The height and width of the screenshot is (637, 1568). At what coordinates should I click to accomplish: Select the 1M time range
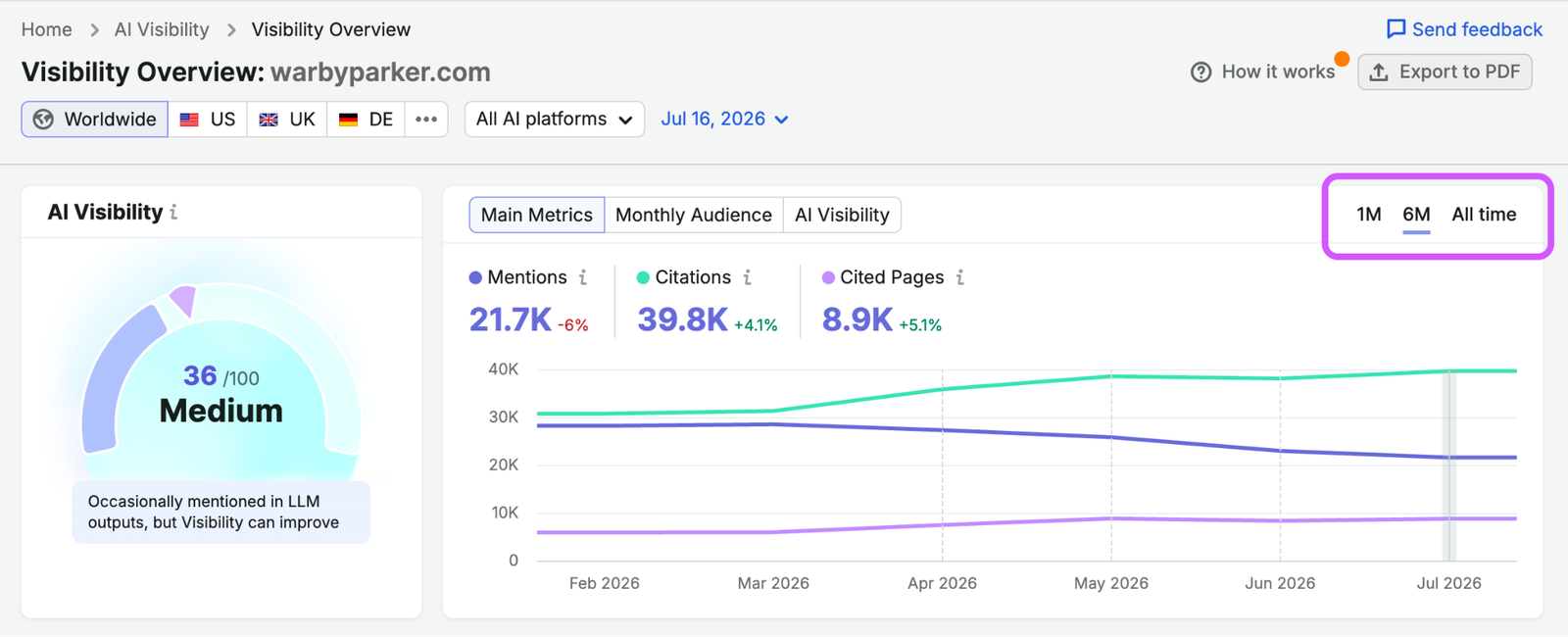pos(1369,215)
